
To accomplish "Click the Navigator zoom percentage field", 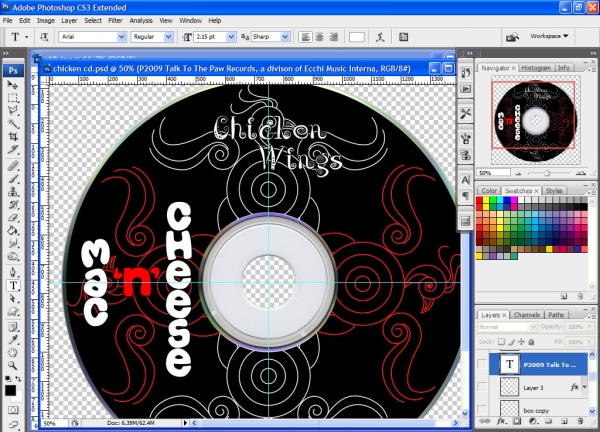I will [x=493, y=173].
